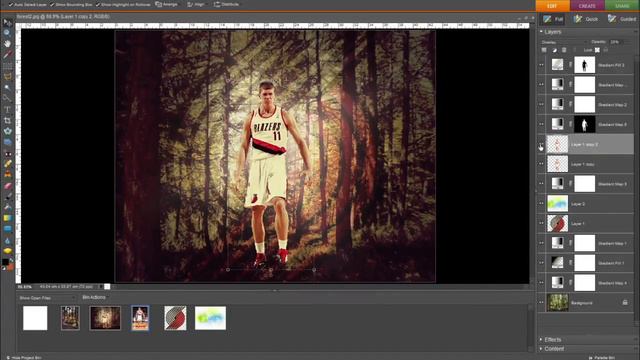Select the Eraser tool
The image size is (640, 360).
(x=7, y=186)
